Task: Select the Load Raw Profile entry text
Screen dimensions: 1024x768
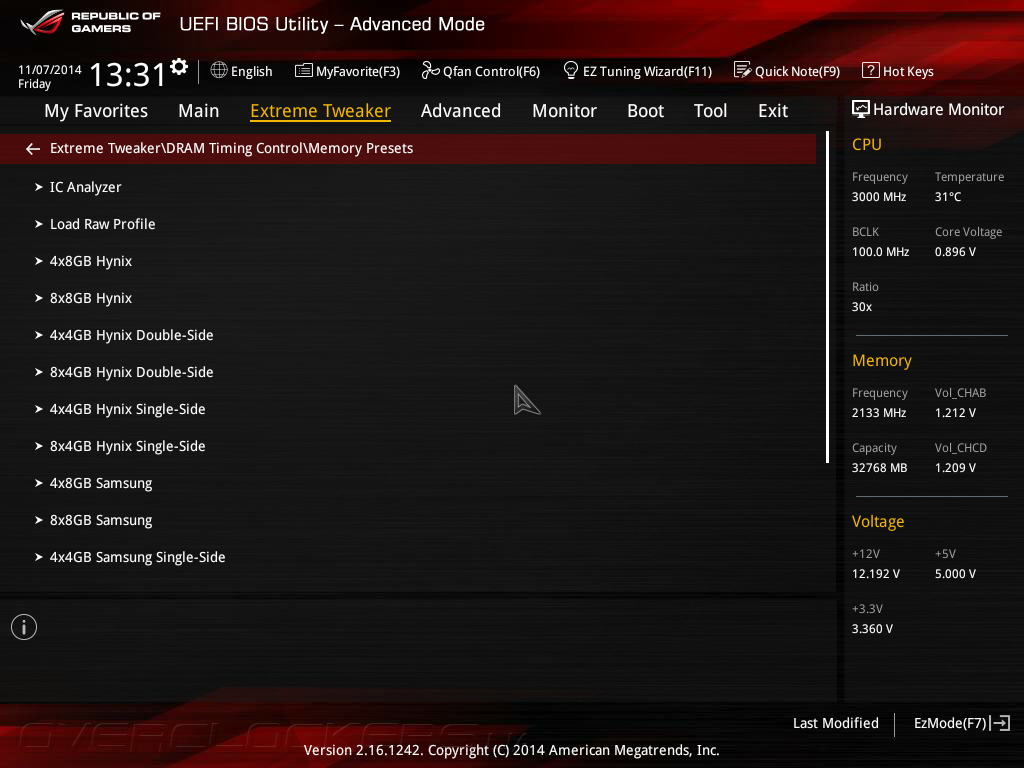Action: pos(103,224)
